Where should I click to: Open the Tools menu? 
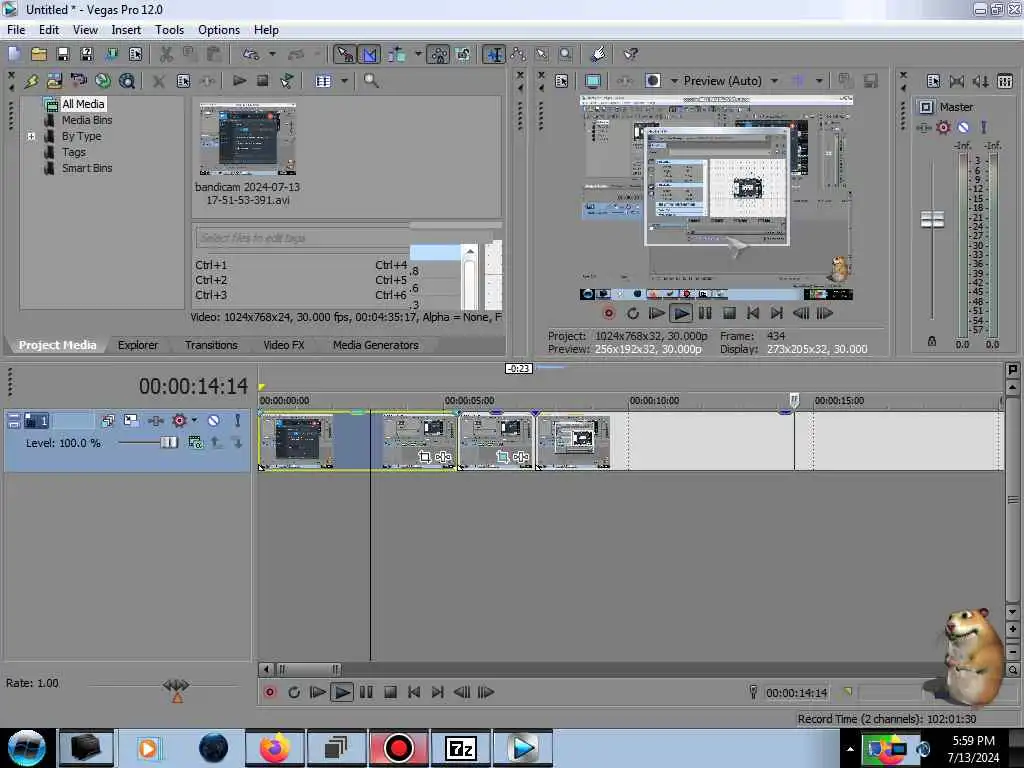click(x=169, y=30)
